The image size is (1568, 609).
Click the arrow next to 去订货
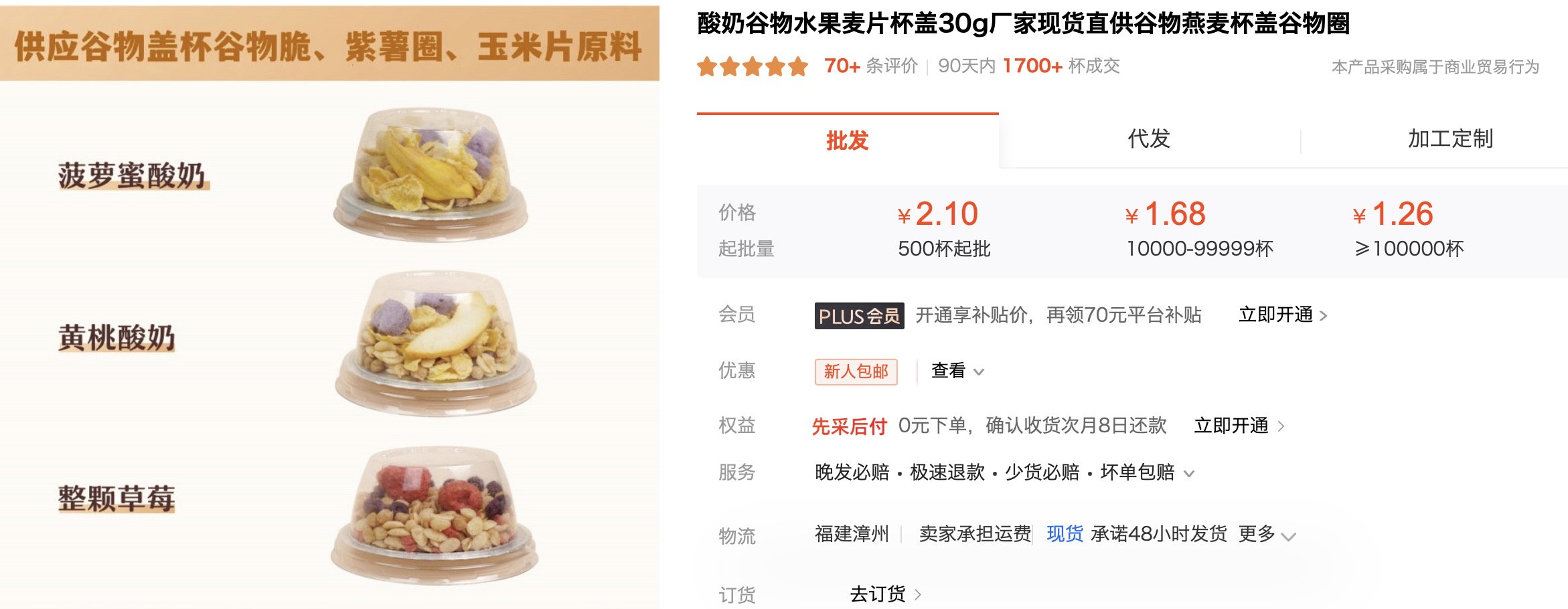click(x=918, y=594)
